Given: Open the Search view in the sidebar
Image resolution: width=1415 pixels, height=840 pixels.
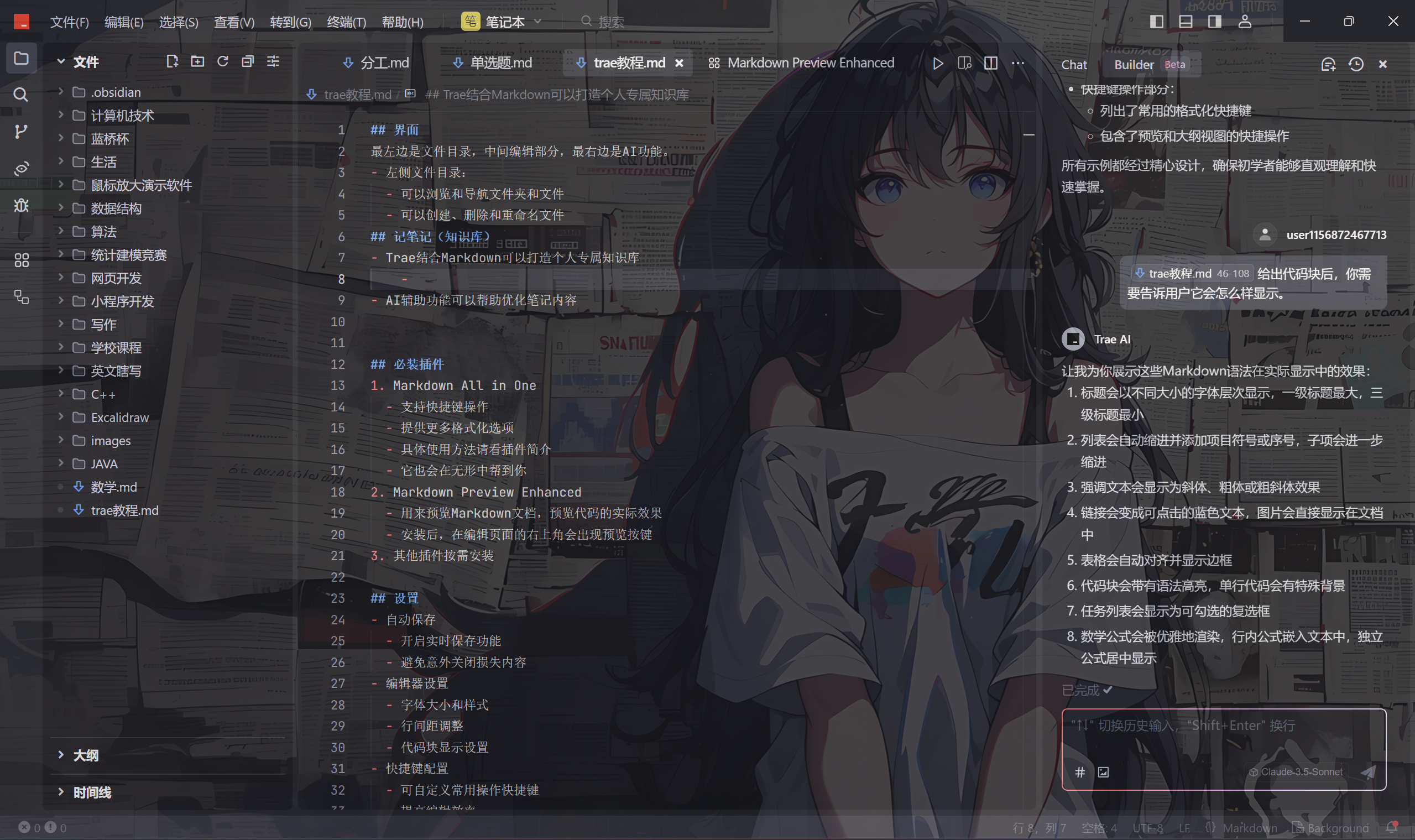Looking at the screenshot, I should [21, 95].
